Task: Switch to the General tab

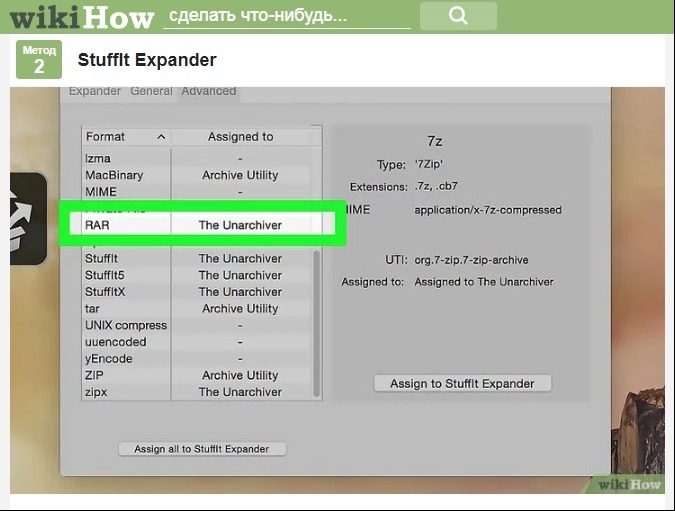Action: click(x=152, y=91)
